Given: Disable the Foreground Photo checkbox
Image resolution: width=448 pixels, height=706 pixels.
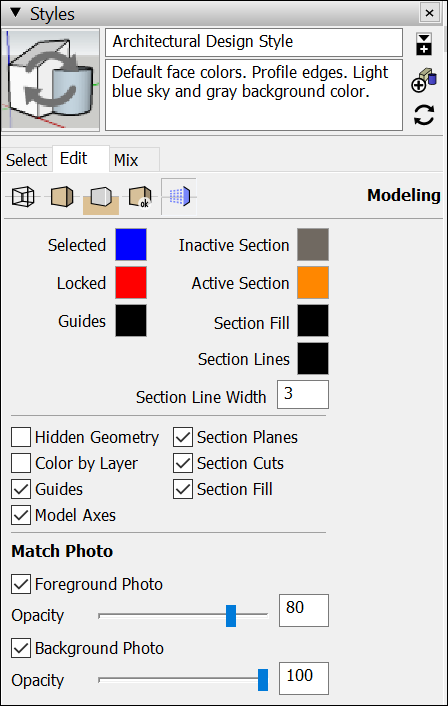Looking at the screenshot, I should point(21,584).
